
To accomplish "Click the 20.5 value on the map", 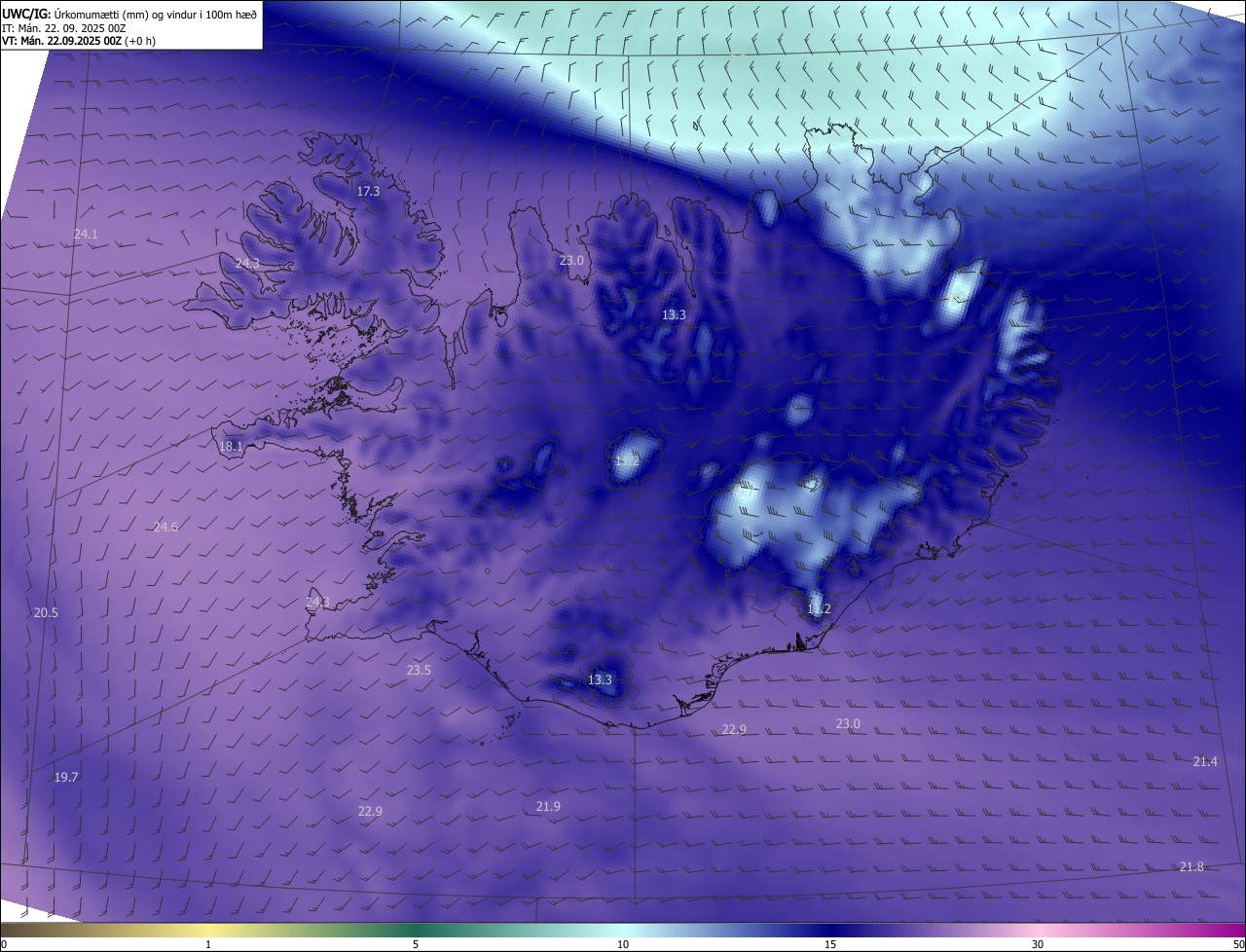I will [46, 613].
